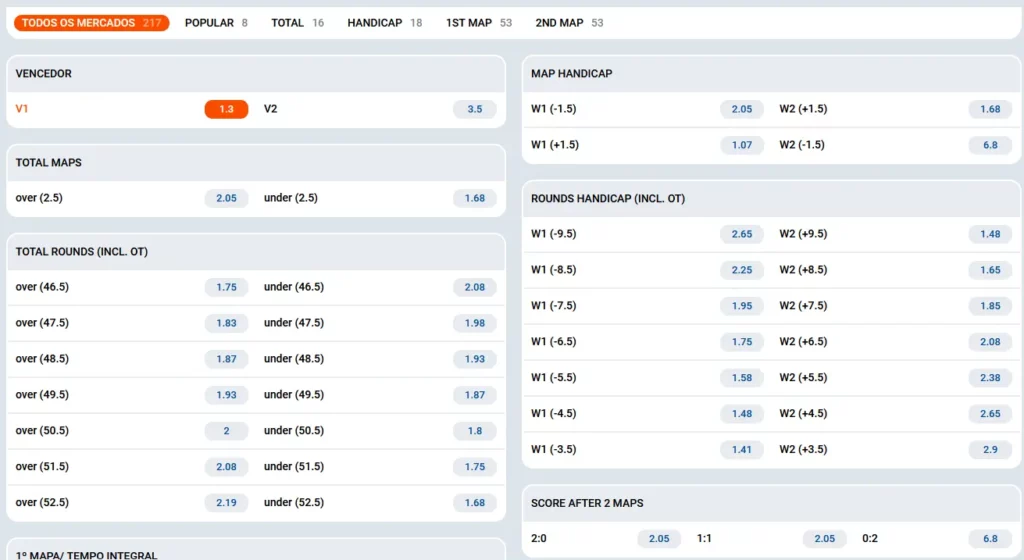The image size is (1024, 560).
Task: Pick V2 winner odds 3.5
Action: tap(475, 109)
